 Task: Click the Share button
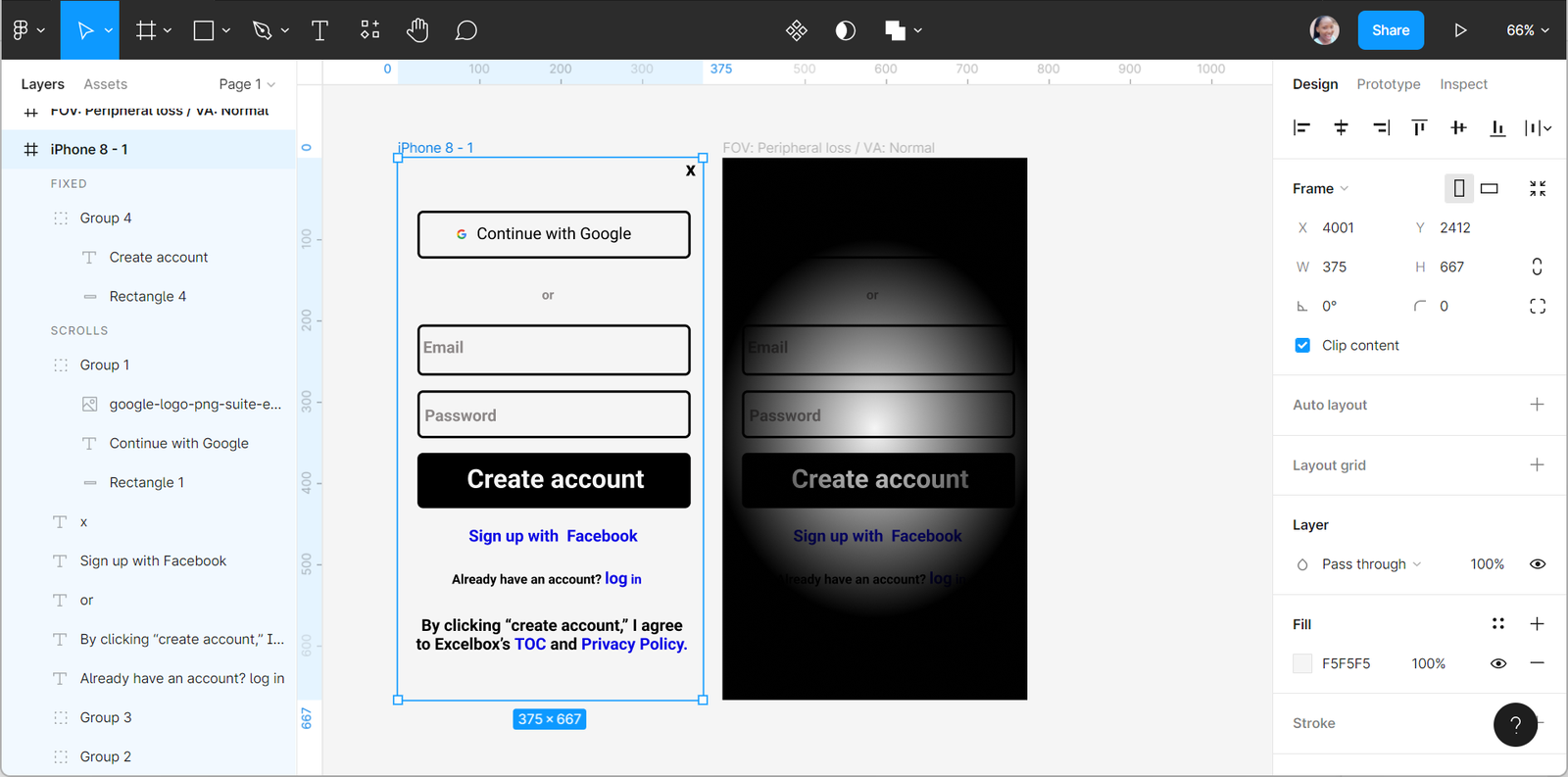[1390, 30]
